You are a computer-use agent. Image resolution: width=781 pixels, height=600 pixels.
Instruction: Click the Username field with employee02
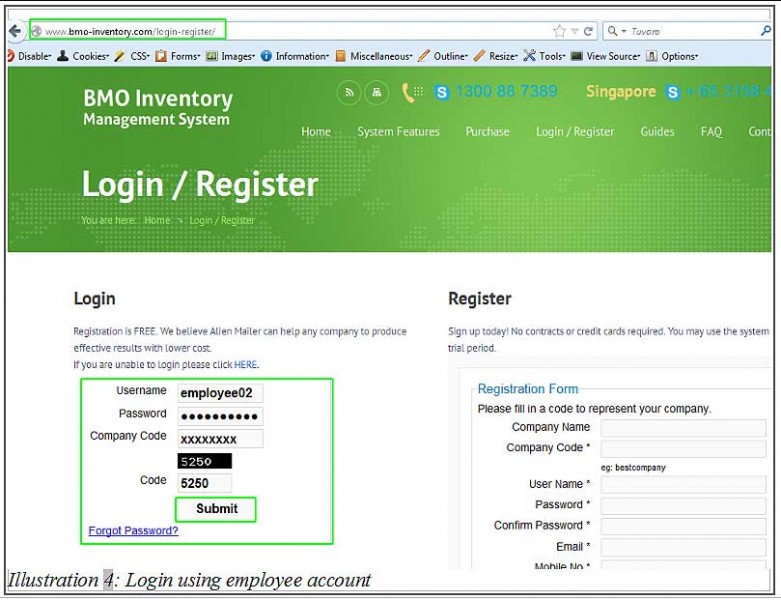(x=220, y=393)
